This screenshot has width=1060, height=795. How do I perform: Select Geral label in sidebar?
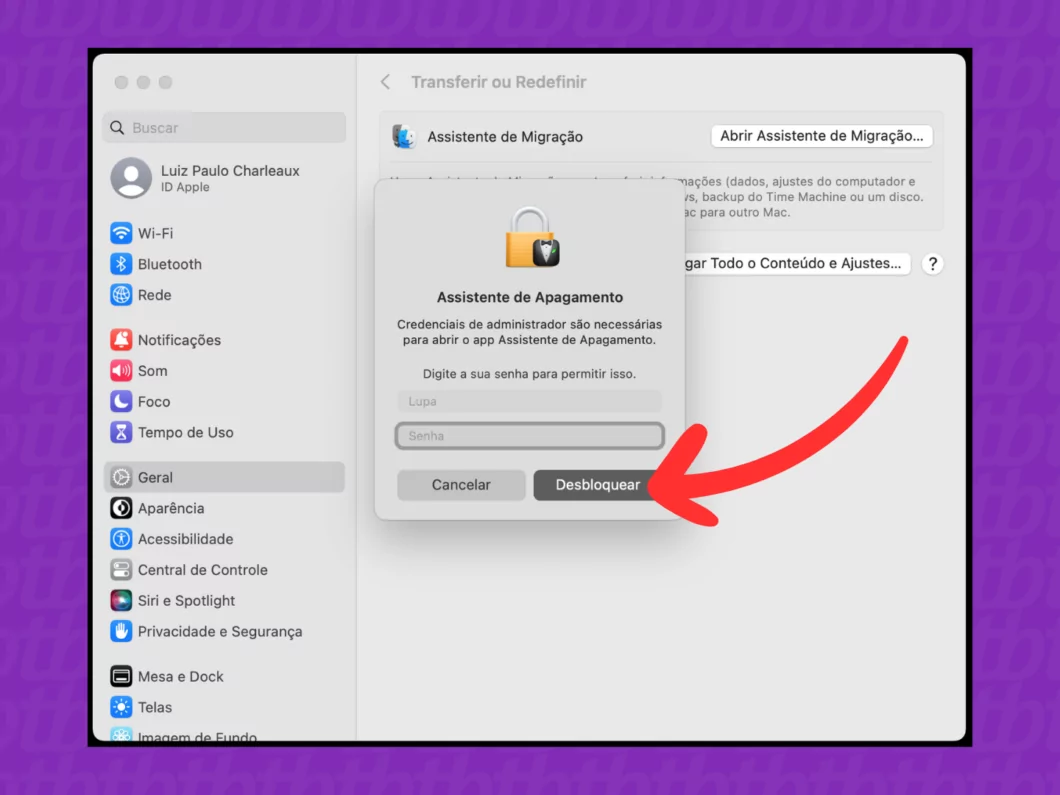[155, 477]
